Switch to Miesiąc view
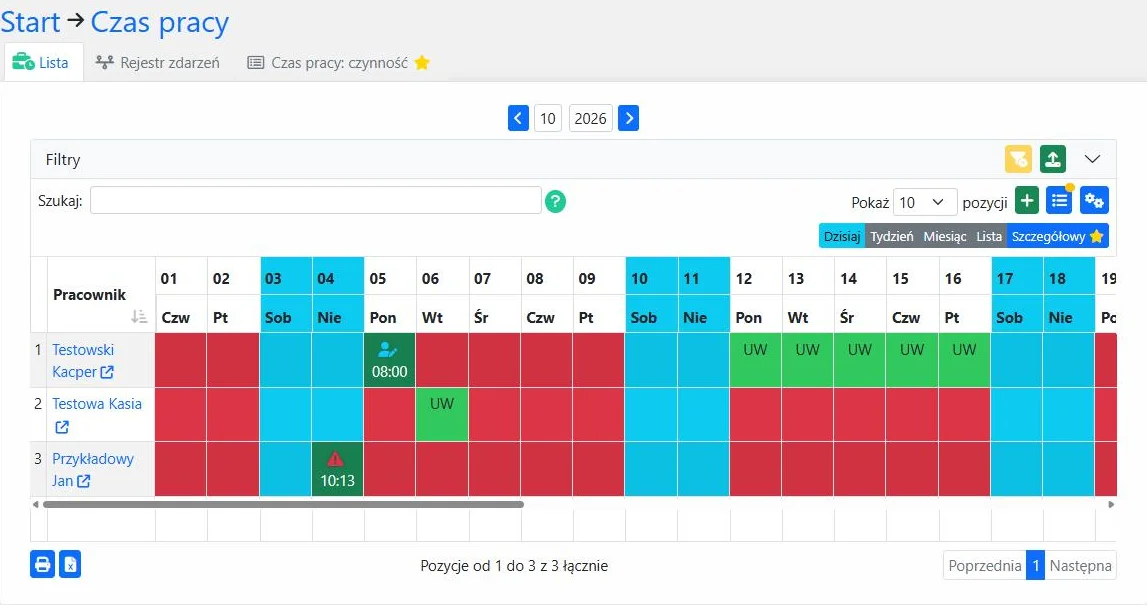This screenshot has width=1147, height=605. [945, 236]
